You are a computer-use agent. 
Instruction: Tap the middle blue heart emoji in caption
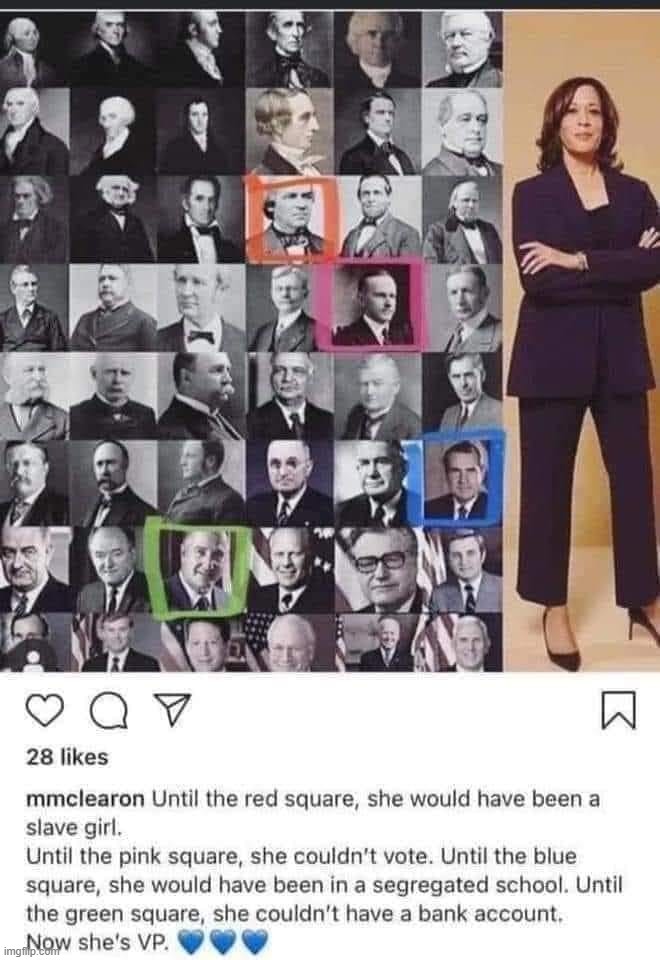pyautogui.click(x=222, y=943)
